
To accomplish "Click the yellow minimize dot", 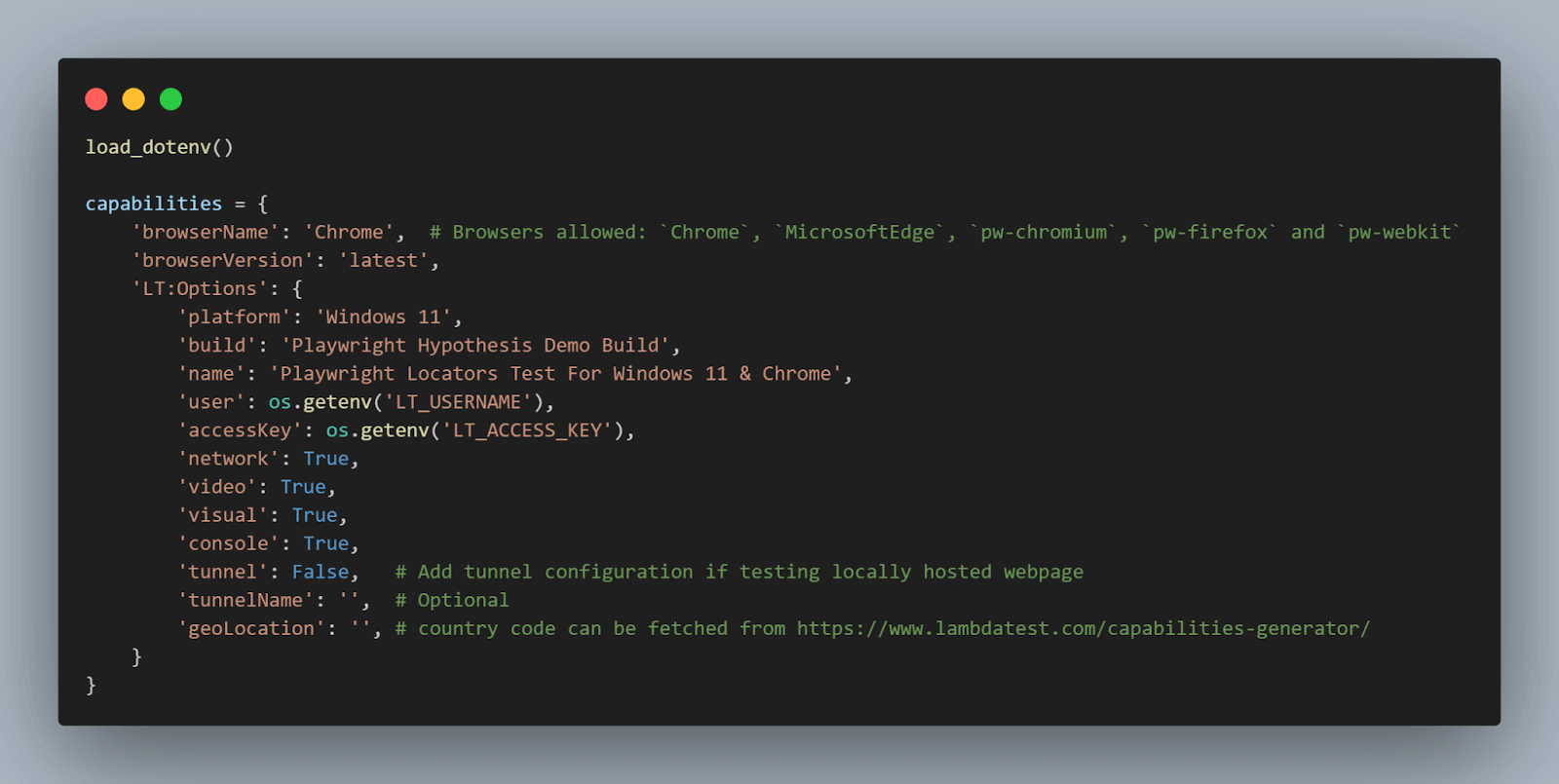I will pos(133,99).
